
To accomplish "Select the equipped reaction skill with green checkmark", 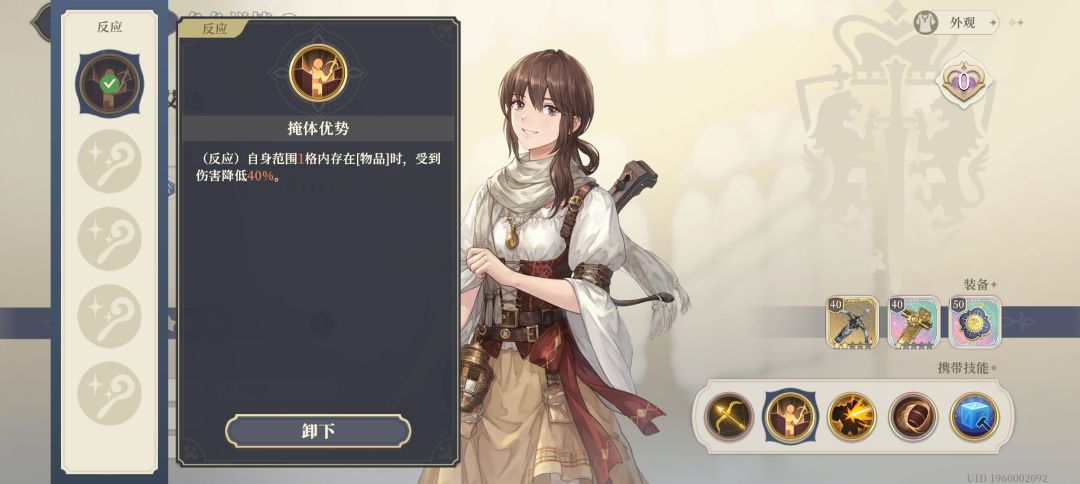I will coord(110,84).
